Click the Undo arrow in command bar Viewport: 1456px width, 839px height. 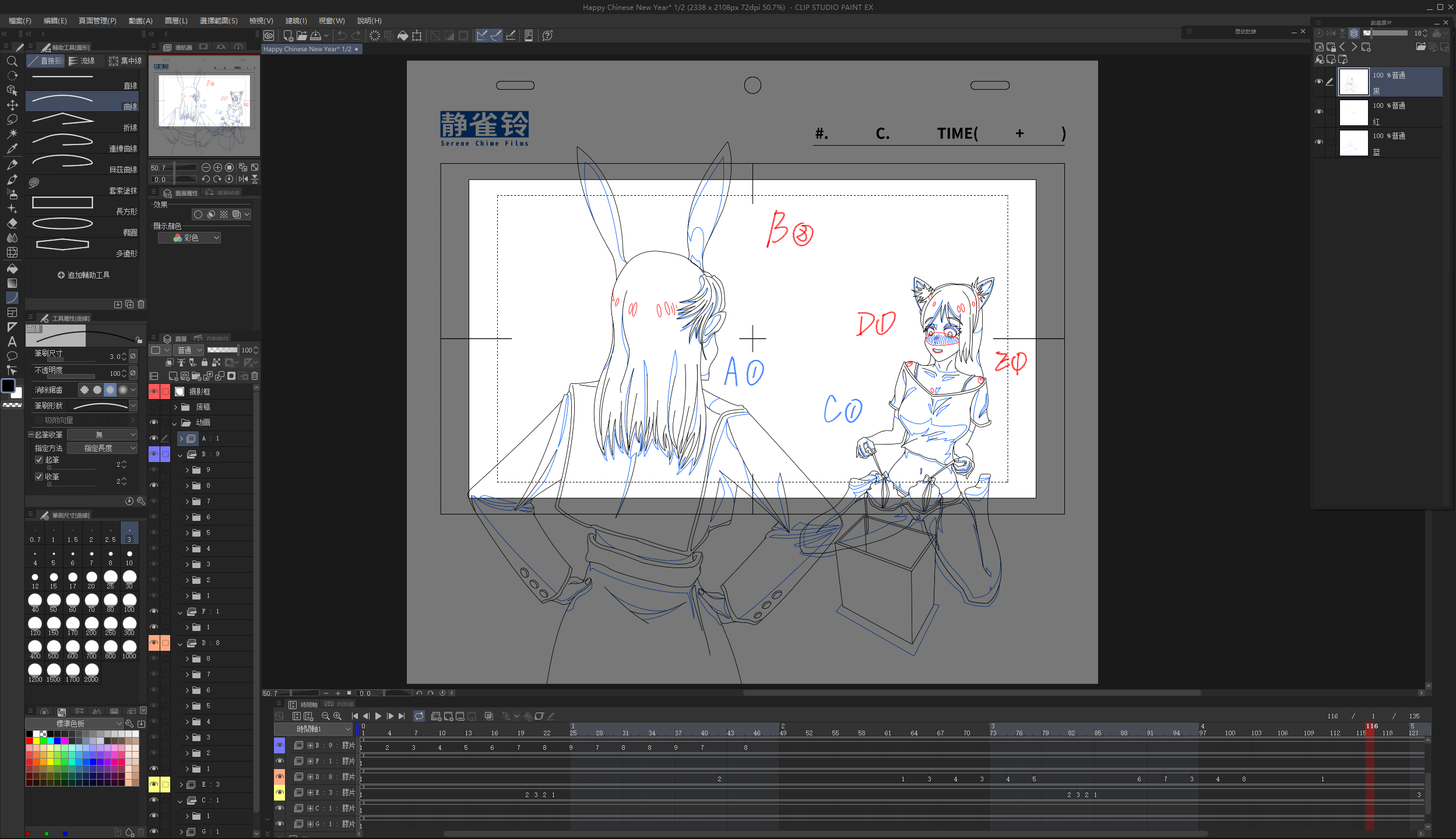click(342, 36)
